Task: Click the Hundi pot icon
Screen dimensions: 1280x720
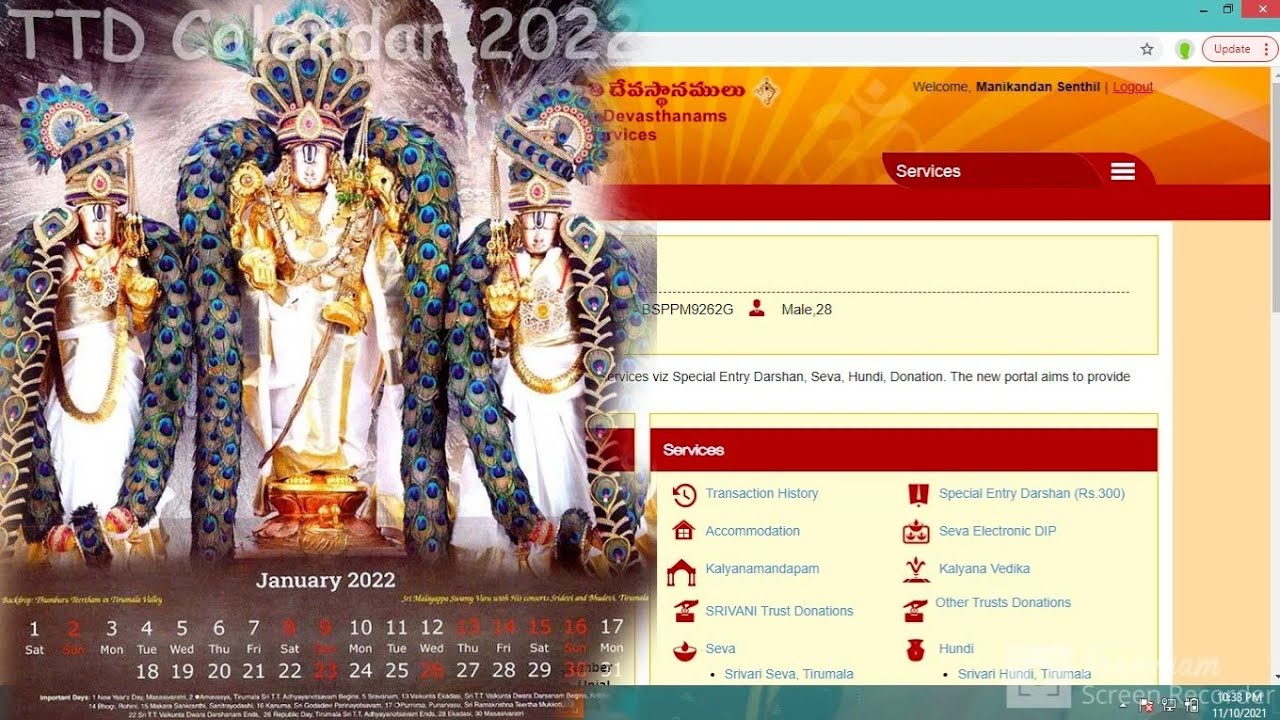Action: [915, 651]
